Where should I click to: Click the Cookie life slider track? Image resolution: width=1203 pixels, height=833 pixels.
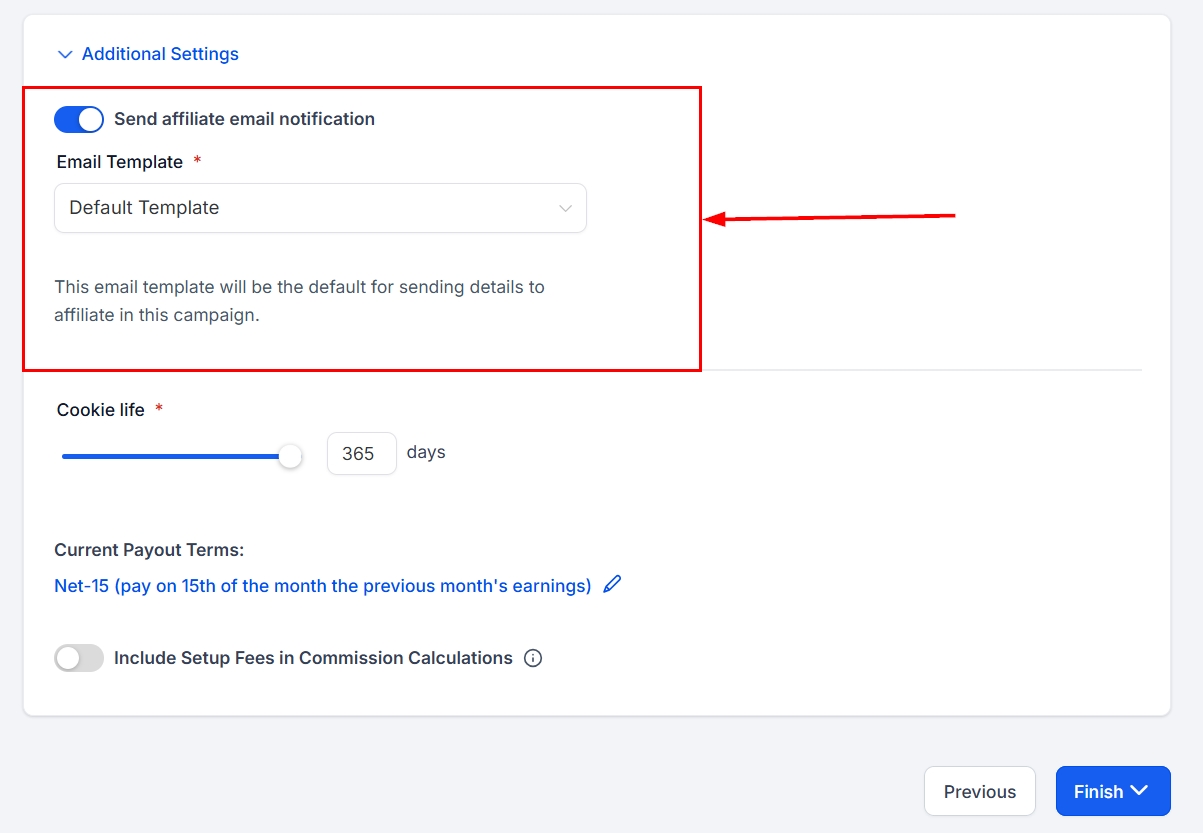tap(170, 456)
